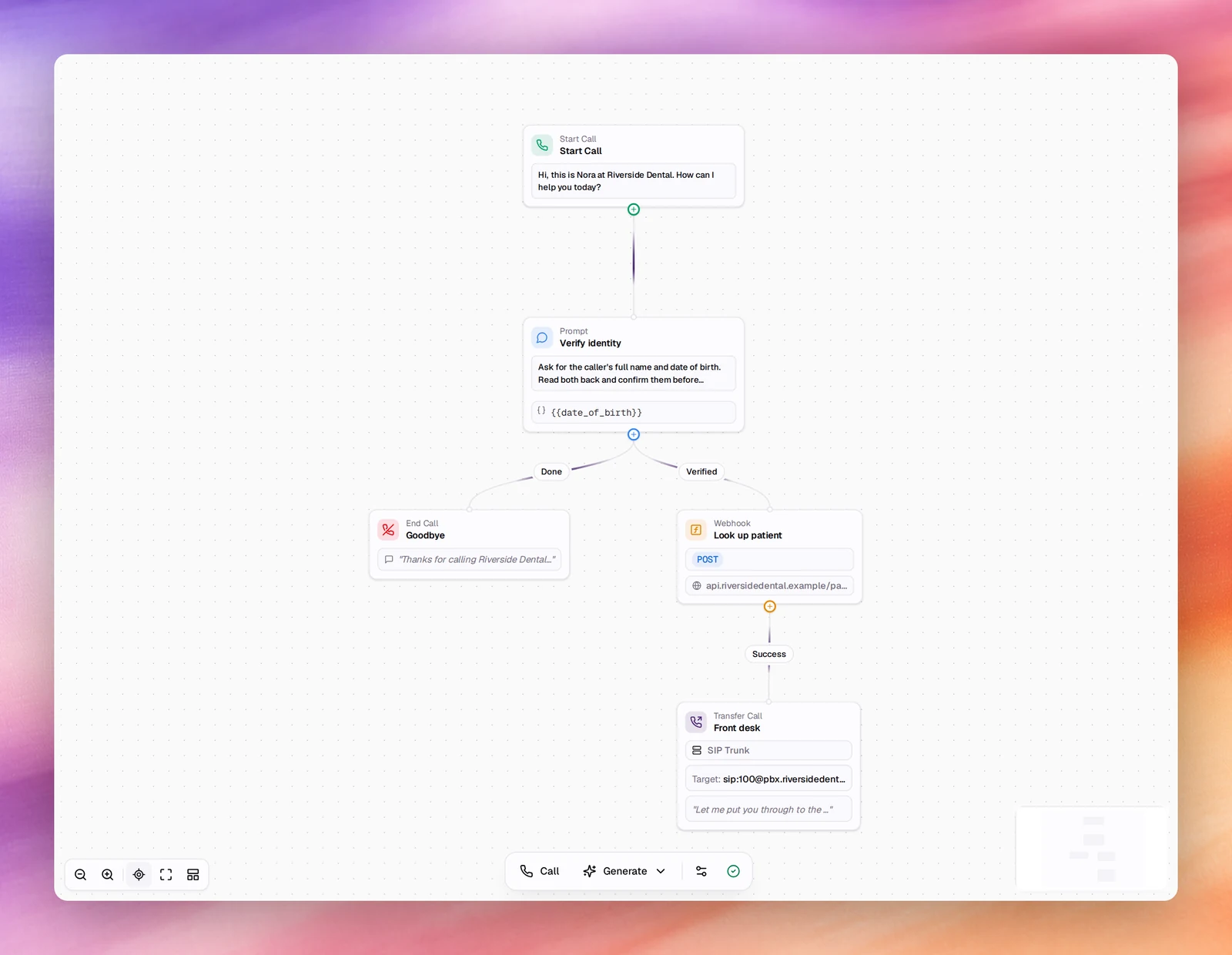
Task: Expand the Generate dropdown chevron
Action: (661, 871)
